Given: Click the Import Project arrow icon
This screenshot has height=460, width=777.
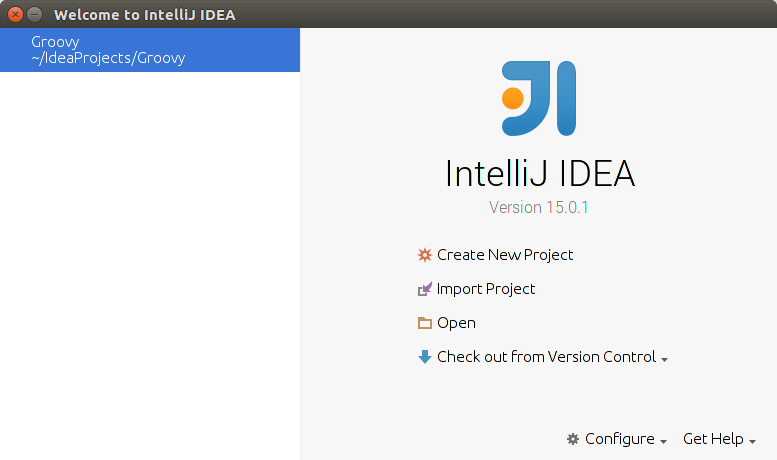Looking at the screenshot, I should point(425,289).
